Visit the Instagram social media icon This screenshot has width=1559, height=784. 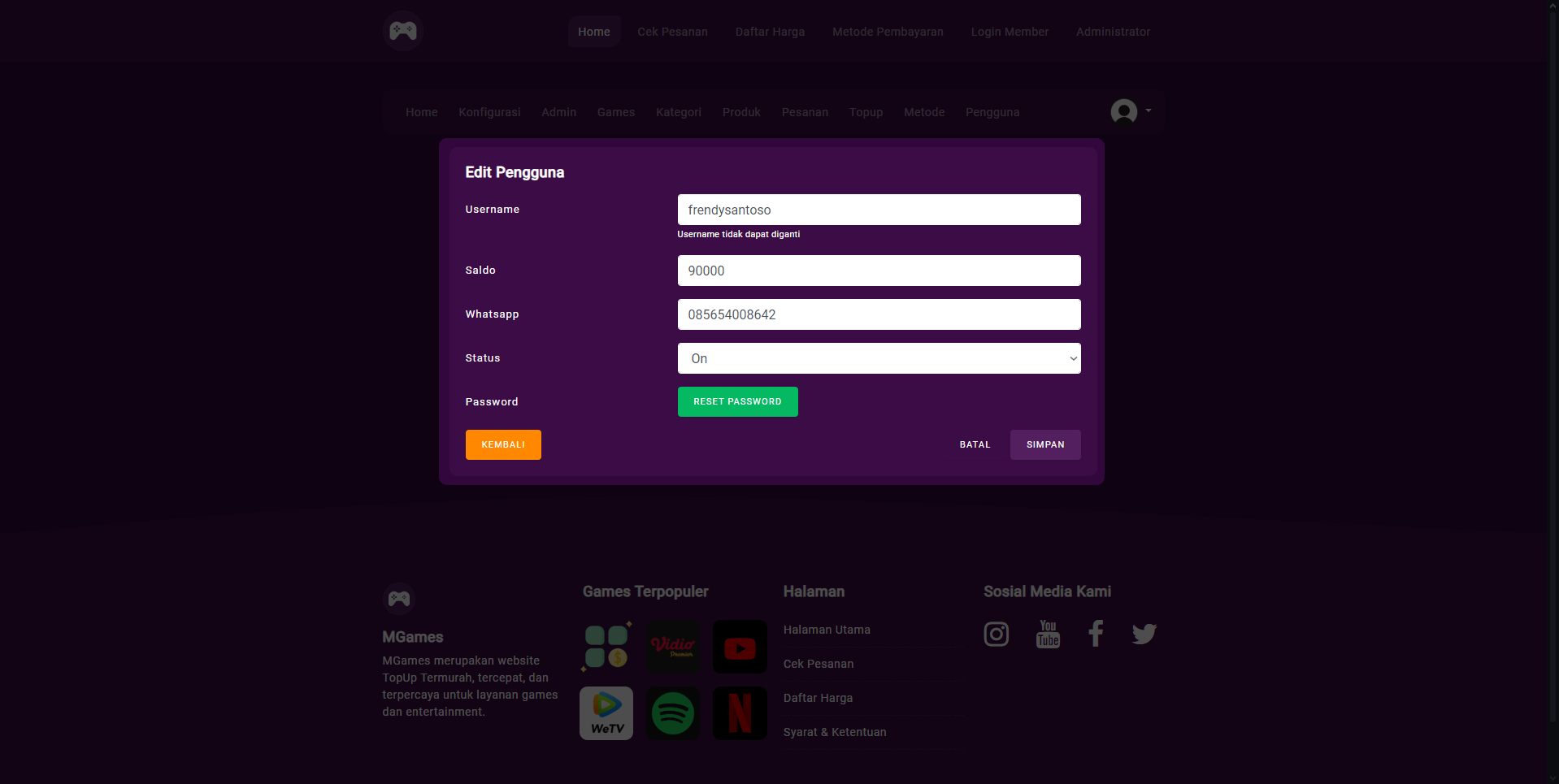click(997, 634)
